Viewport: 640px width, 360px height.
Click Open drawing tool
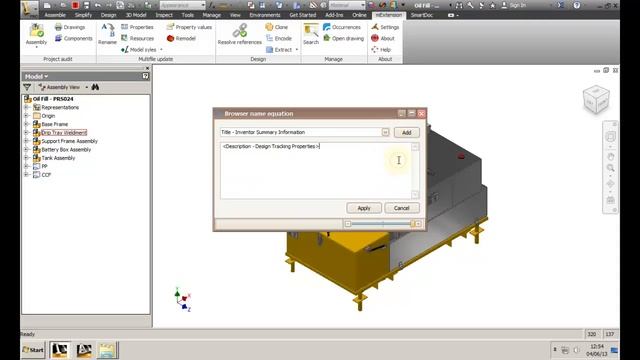(343, 38)
